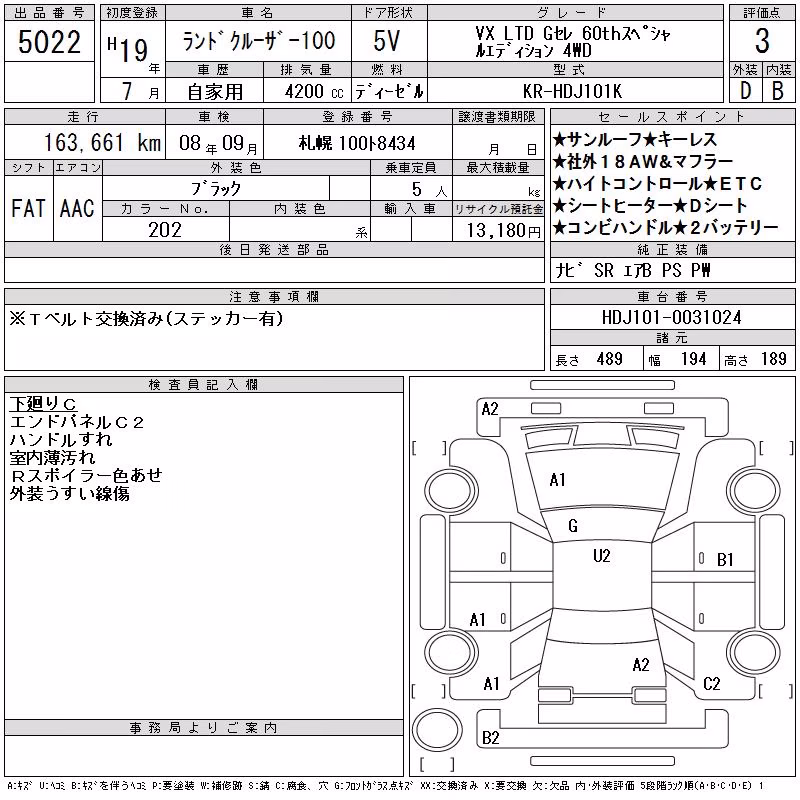The height and width of the screenshot is (800, 800).
Task: Click the 譲渡書類期限 header
Action: pyautogui.click(x=497, y=117)
